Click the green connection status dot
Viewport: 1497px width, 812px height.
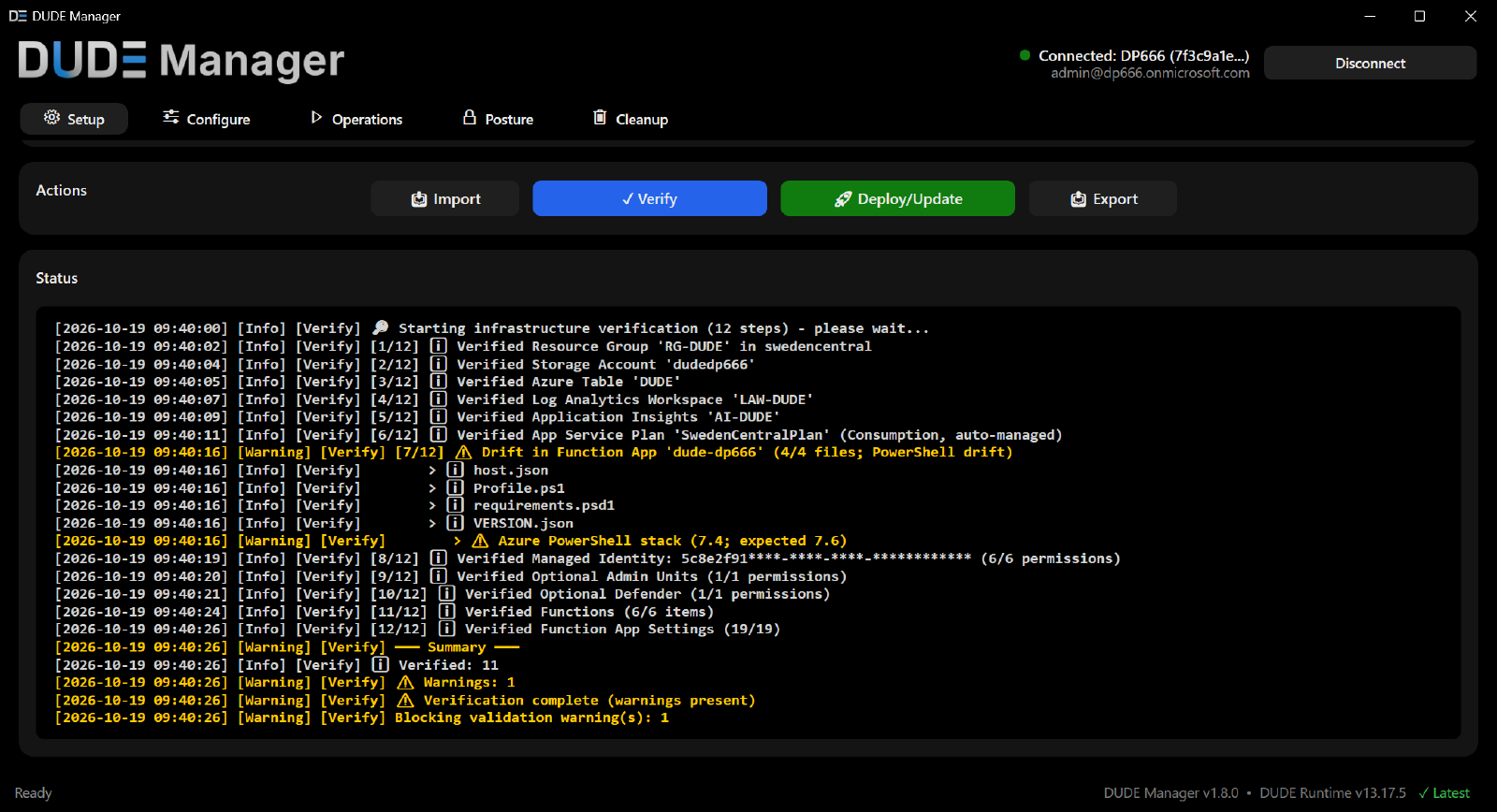(1025, 55)
